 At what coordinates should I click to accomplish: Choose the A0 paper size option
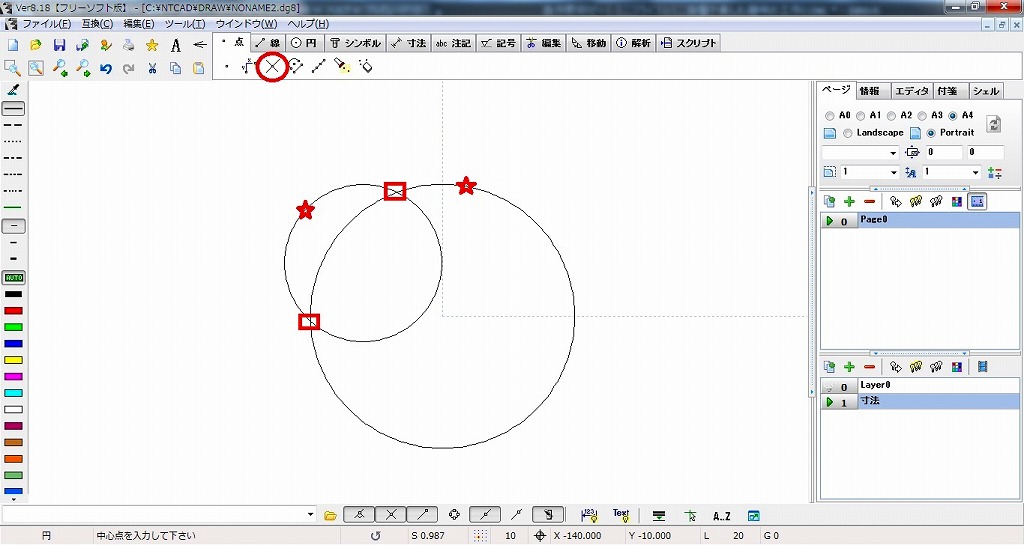click(x=830, y=116)
